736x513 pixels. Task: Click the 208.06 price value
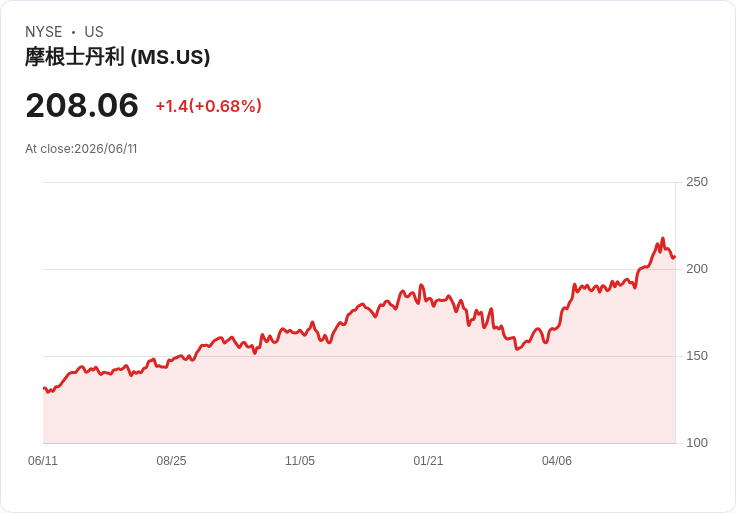point(82,105)
